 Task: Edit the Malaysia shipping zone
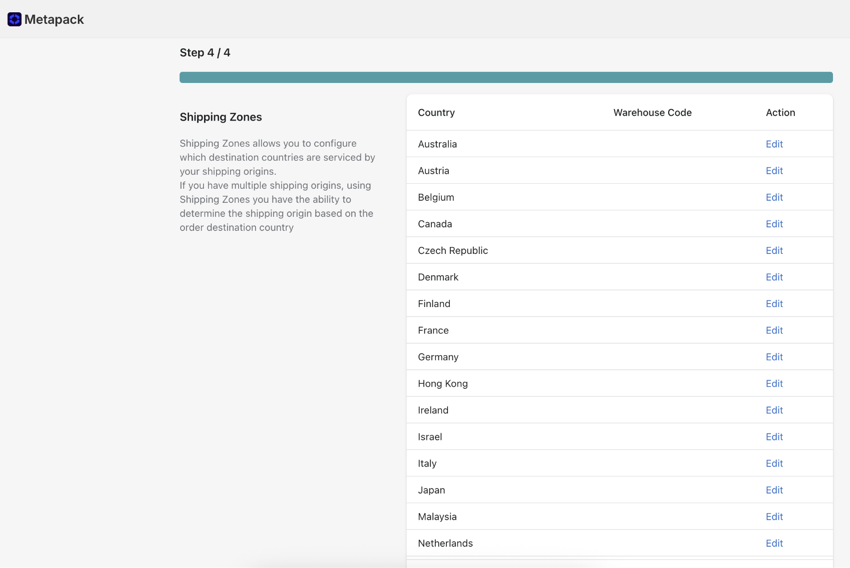pyautogui.click(x=774, y=516)
